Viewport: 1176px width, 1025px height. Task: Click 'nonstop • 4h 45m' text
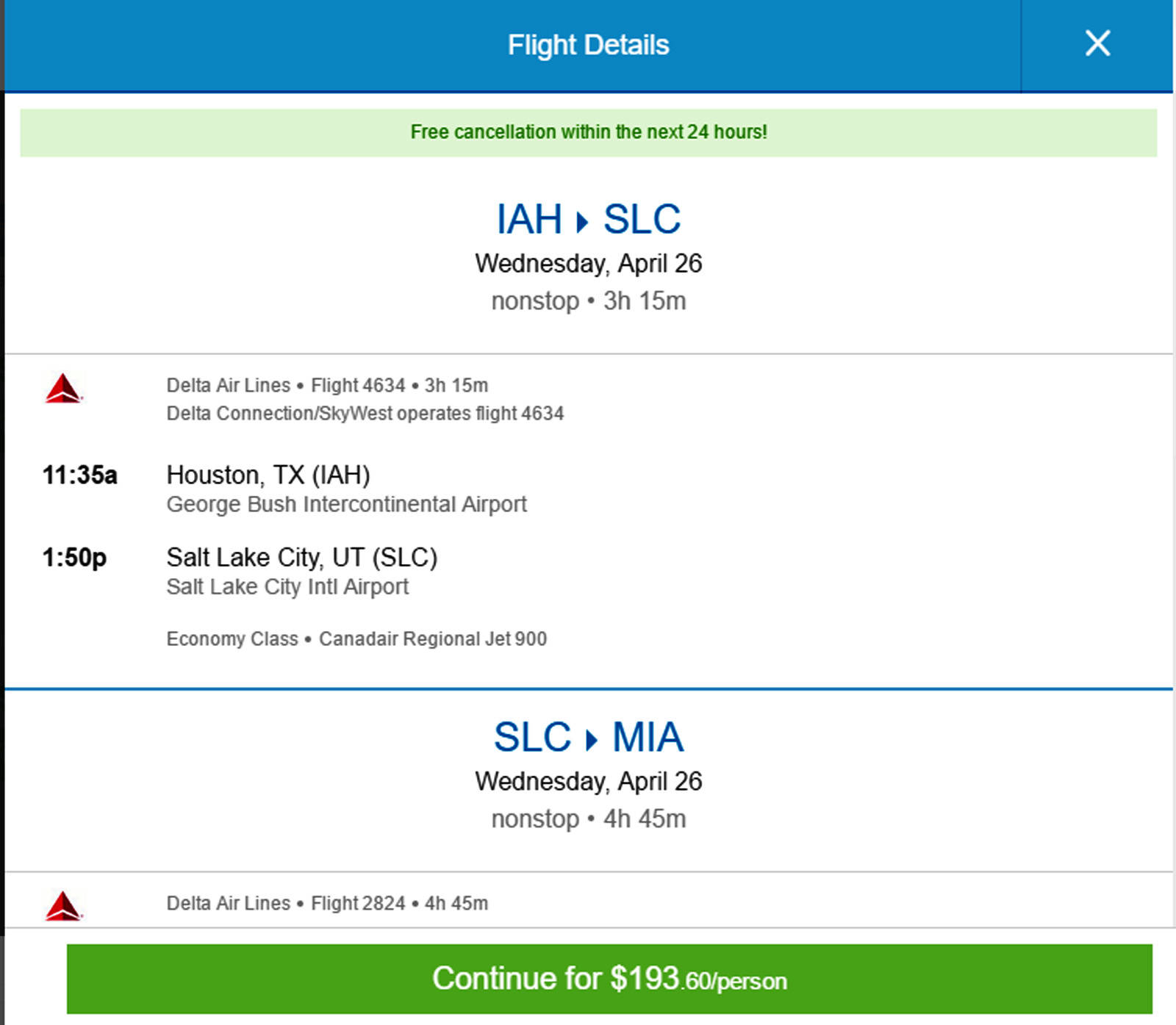(588, 819)
